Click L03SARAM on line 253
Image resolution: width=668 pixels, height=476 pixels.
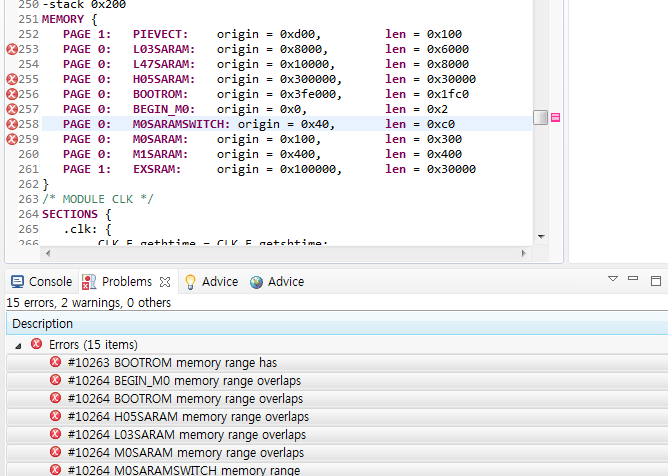click(164, 49)
